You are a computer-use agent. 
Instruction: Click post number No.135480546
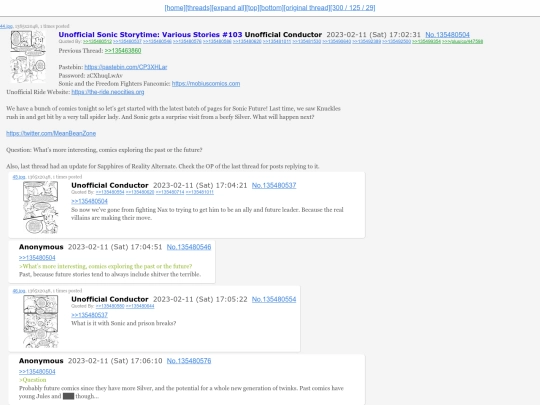click(x=189, y=247)
